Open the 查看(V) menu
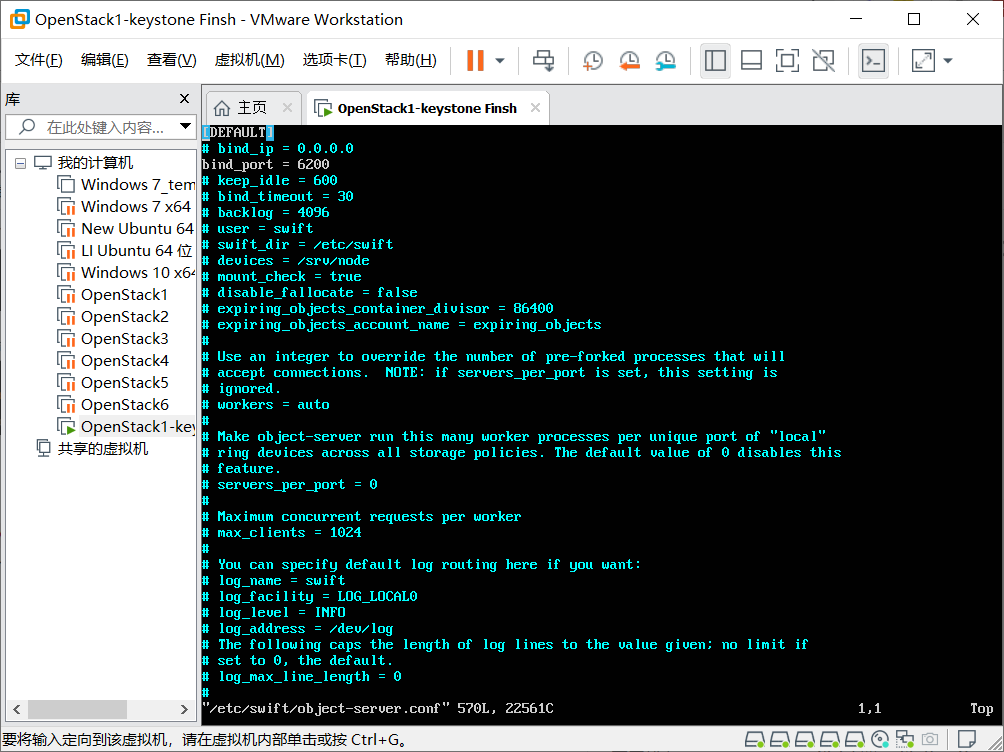The width and height of the screenshot is (1004, 752). (171, 60)
